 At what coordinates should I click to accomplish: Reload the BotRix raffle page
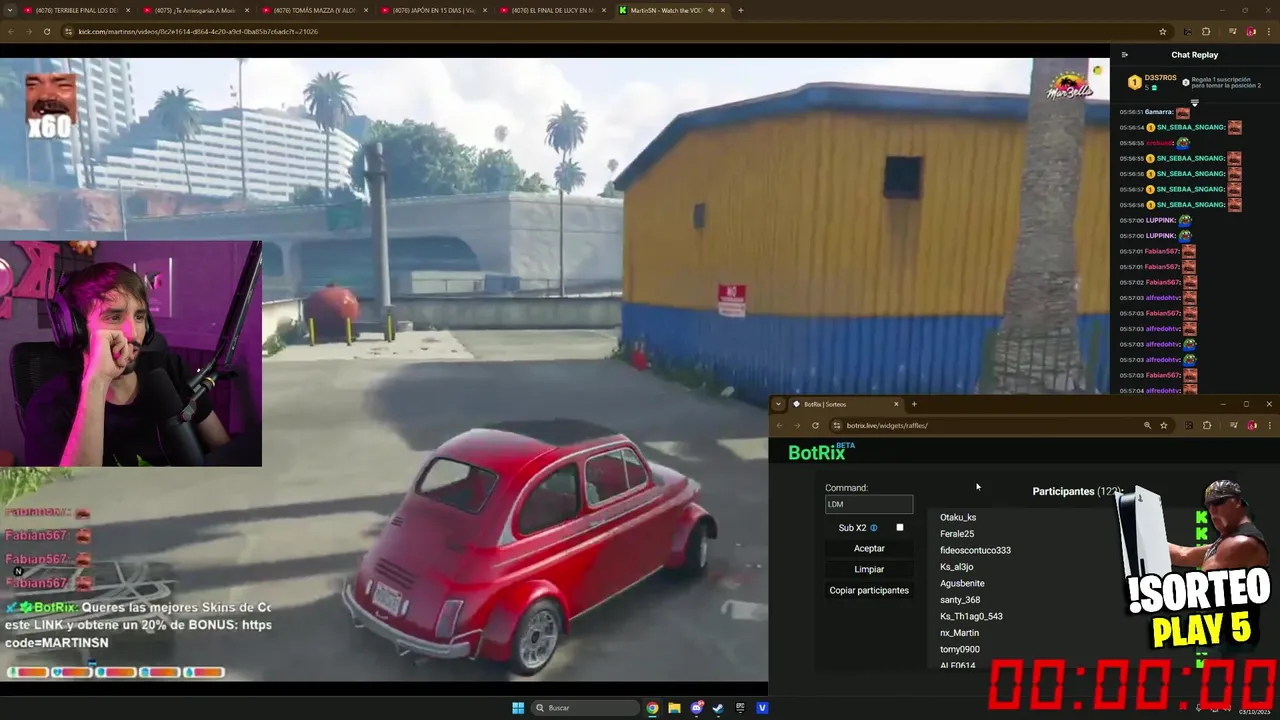tap(815, 425)
